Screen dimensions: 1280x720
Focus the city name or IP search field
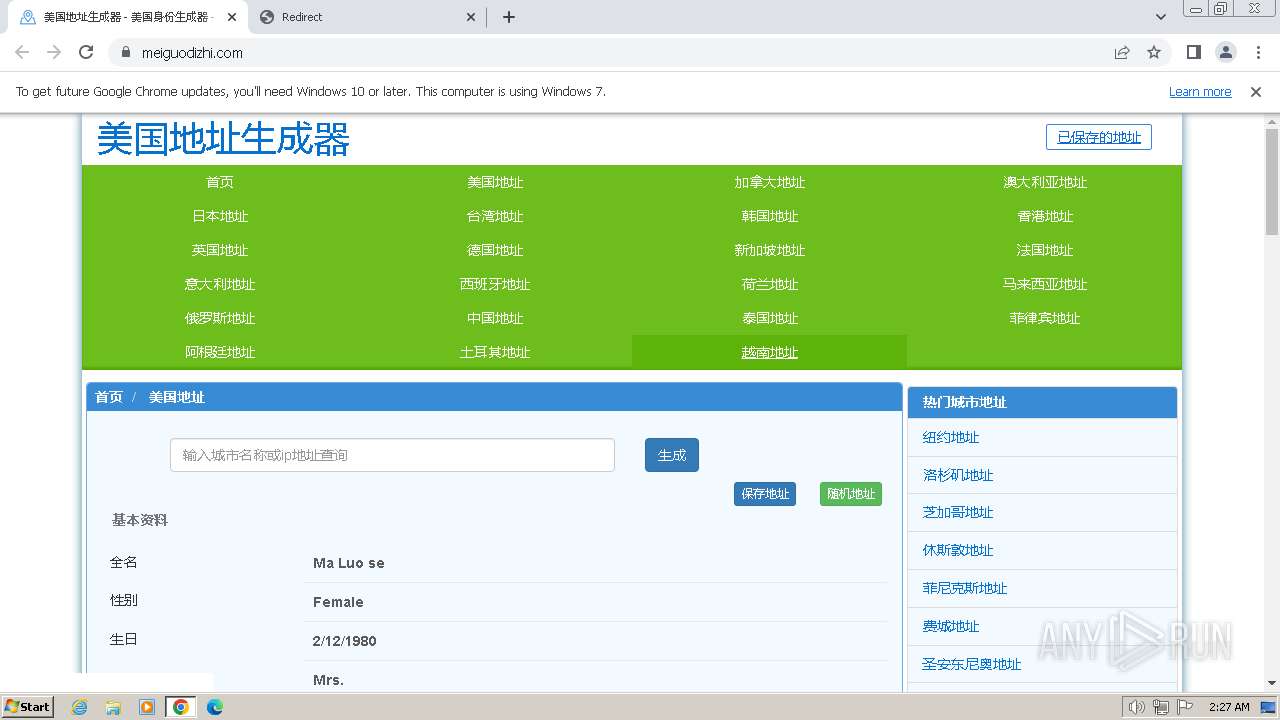[392, 455]
